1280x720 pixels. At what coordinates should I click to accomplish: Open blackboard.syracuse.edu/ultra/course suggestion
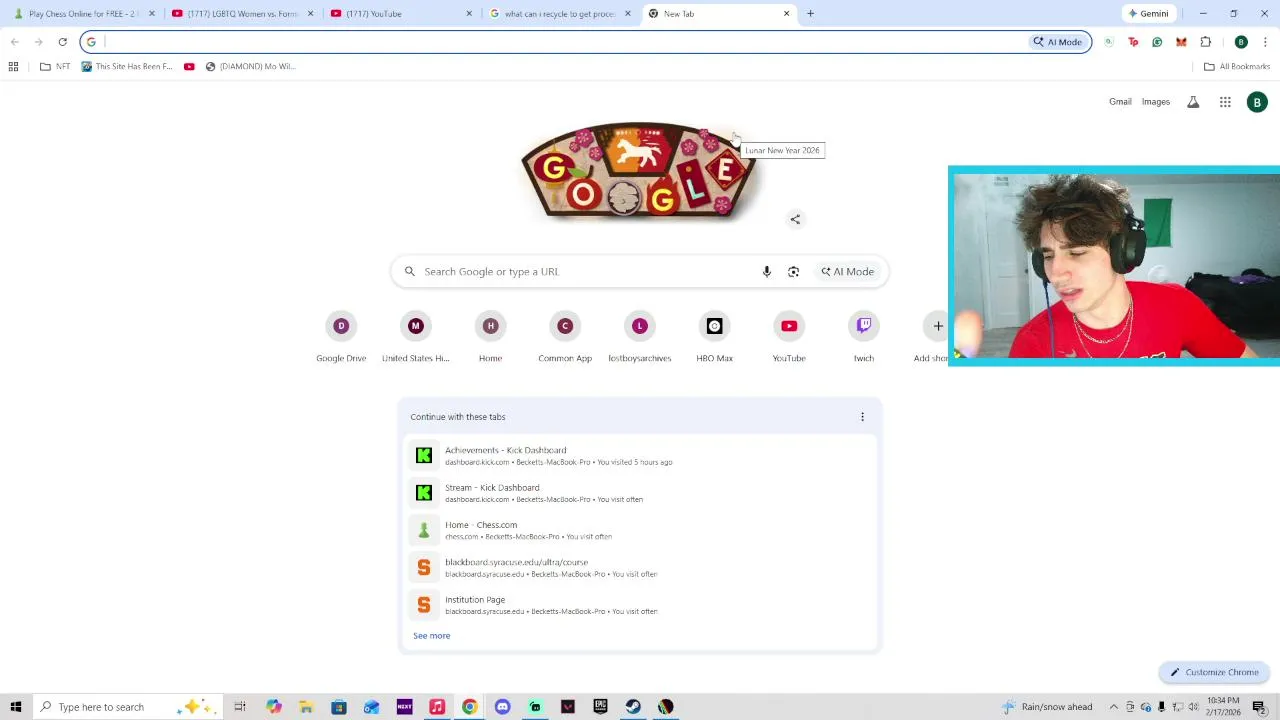(x=640, y=568)
